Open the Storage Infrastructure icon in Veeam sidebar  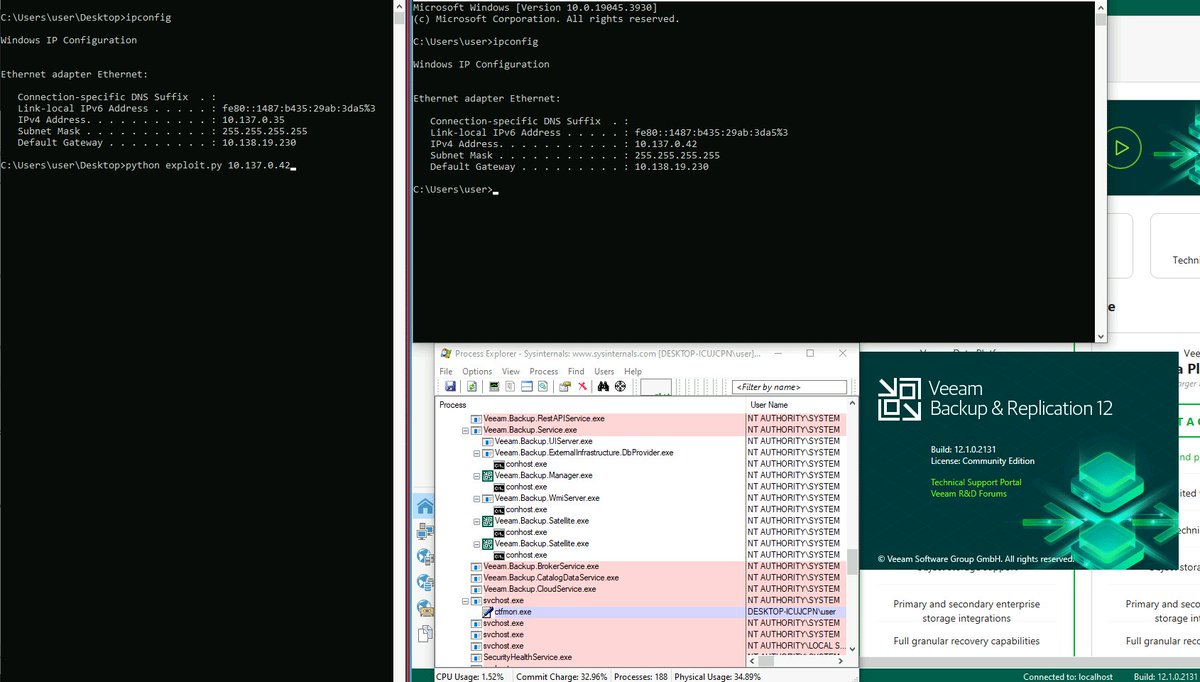[425, 582]
